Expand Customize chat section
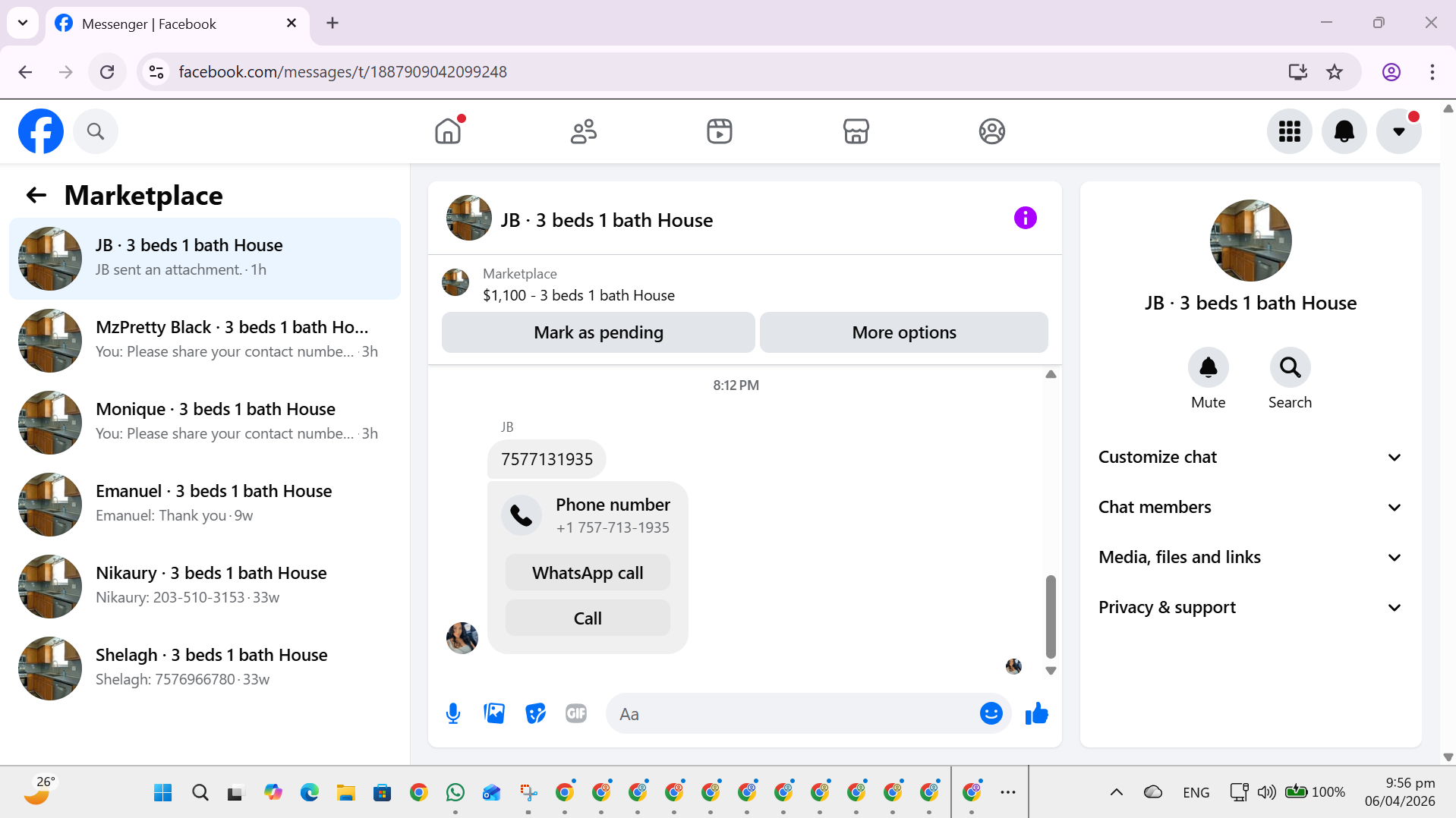The image size is (1456, 818). pos(1250,458)
